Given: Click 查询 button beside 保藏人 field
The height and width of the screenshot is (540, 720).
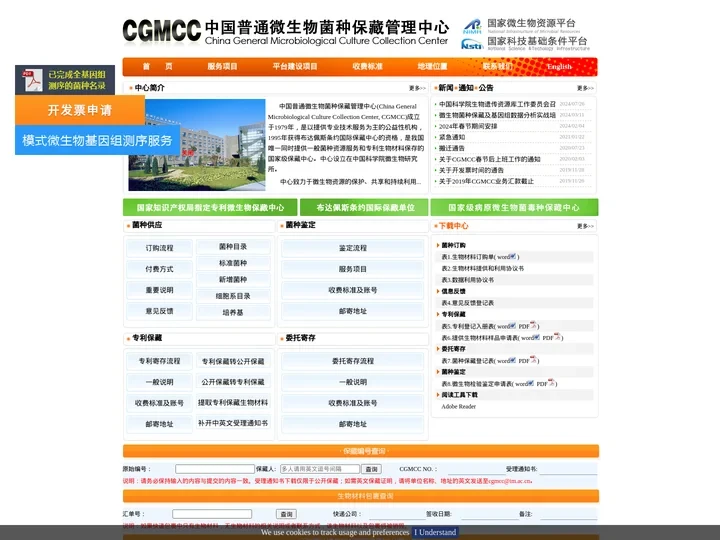Looking at the screenshot, I should click(x=371, y=469).
